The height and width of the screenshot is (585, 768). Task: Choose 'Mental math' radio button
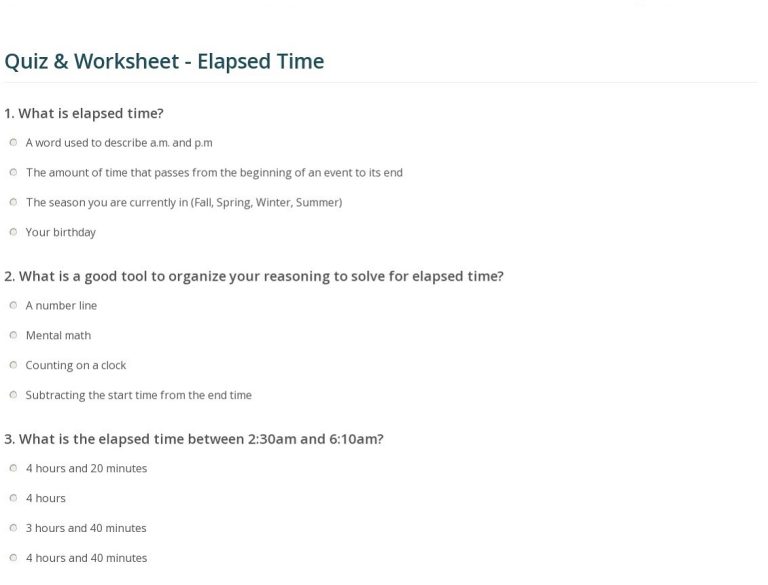[x=13, y=336]
